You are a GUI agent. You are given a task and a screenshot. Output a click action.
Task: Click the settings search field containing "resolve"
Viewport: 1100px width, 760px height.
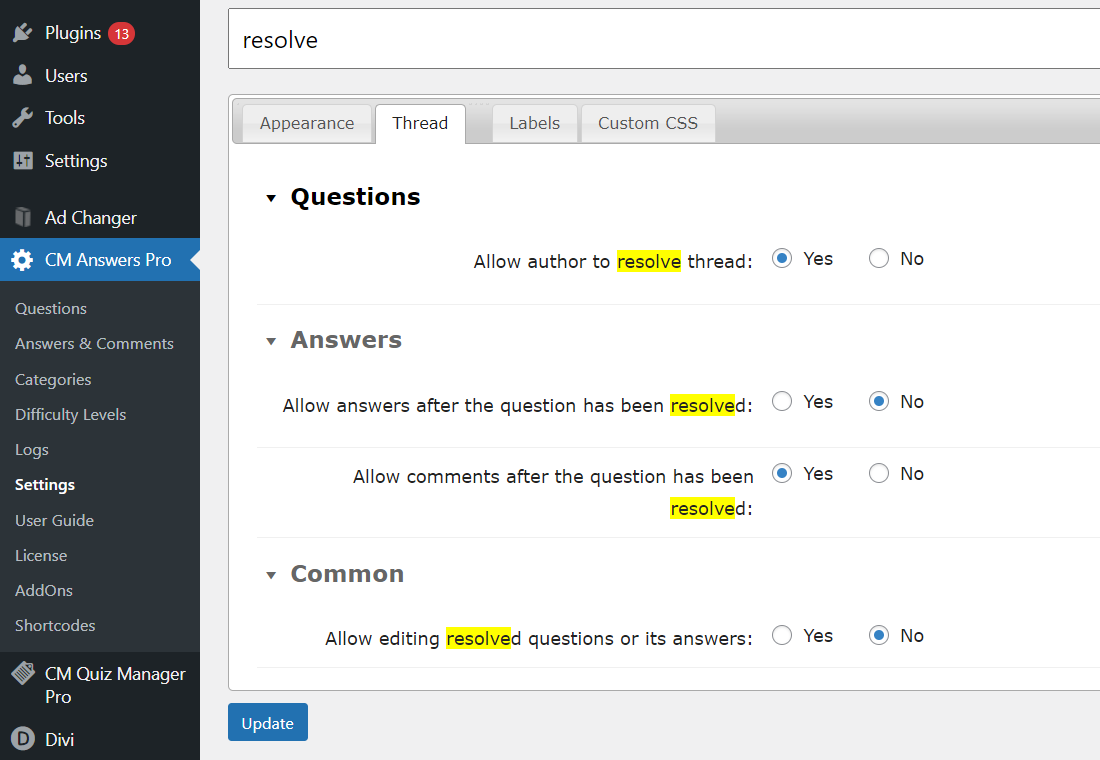pos(664,39)
